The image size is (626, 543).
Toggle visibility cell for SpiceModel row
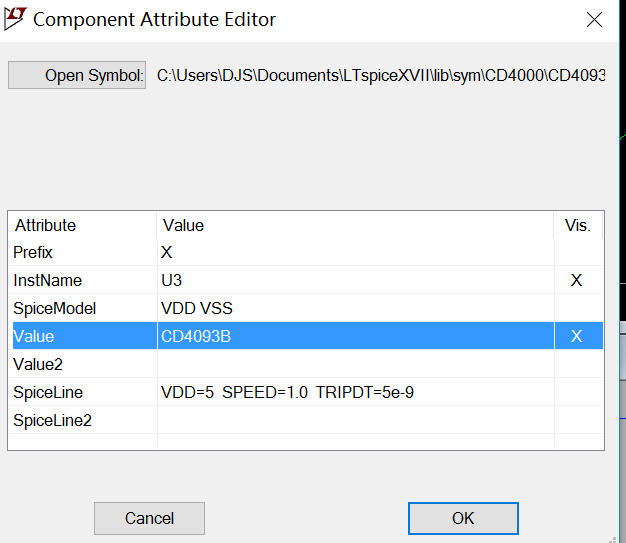[578, 308]
